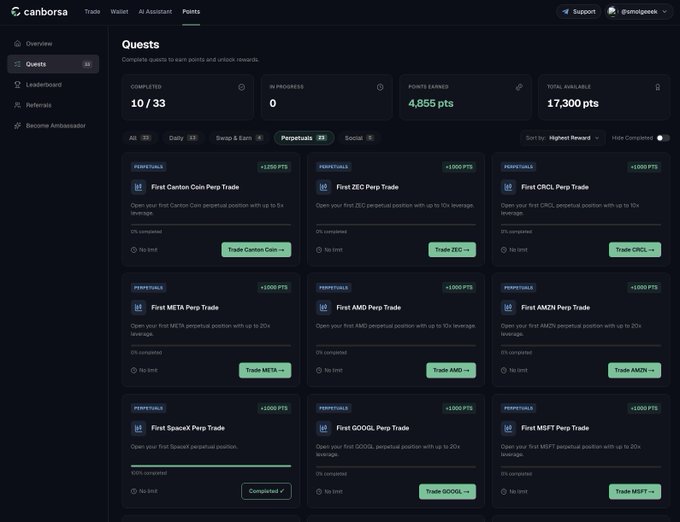Open Become Ambassador from the sidebar
This screenshot has width=680, height=522.
click(x=53, y=126)
